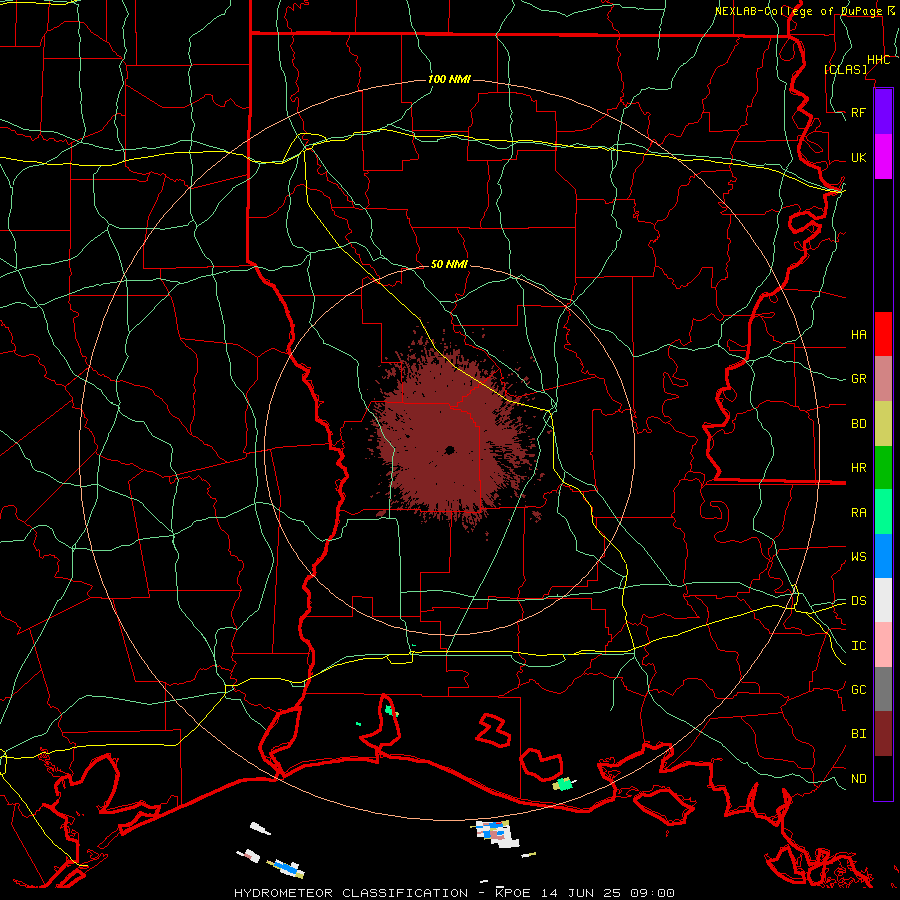Screen dimensions: 900x900
Task: Click the 100 NMI range ring label
Action: click(x=449, y=79)
